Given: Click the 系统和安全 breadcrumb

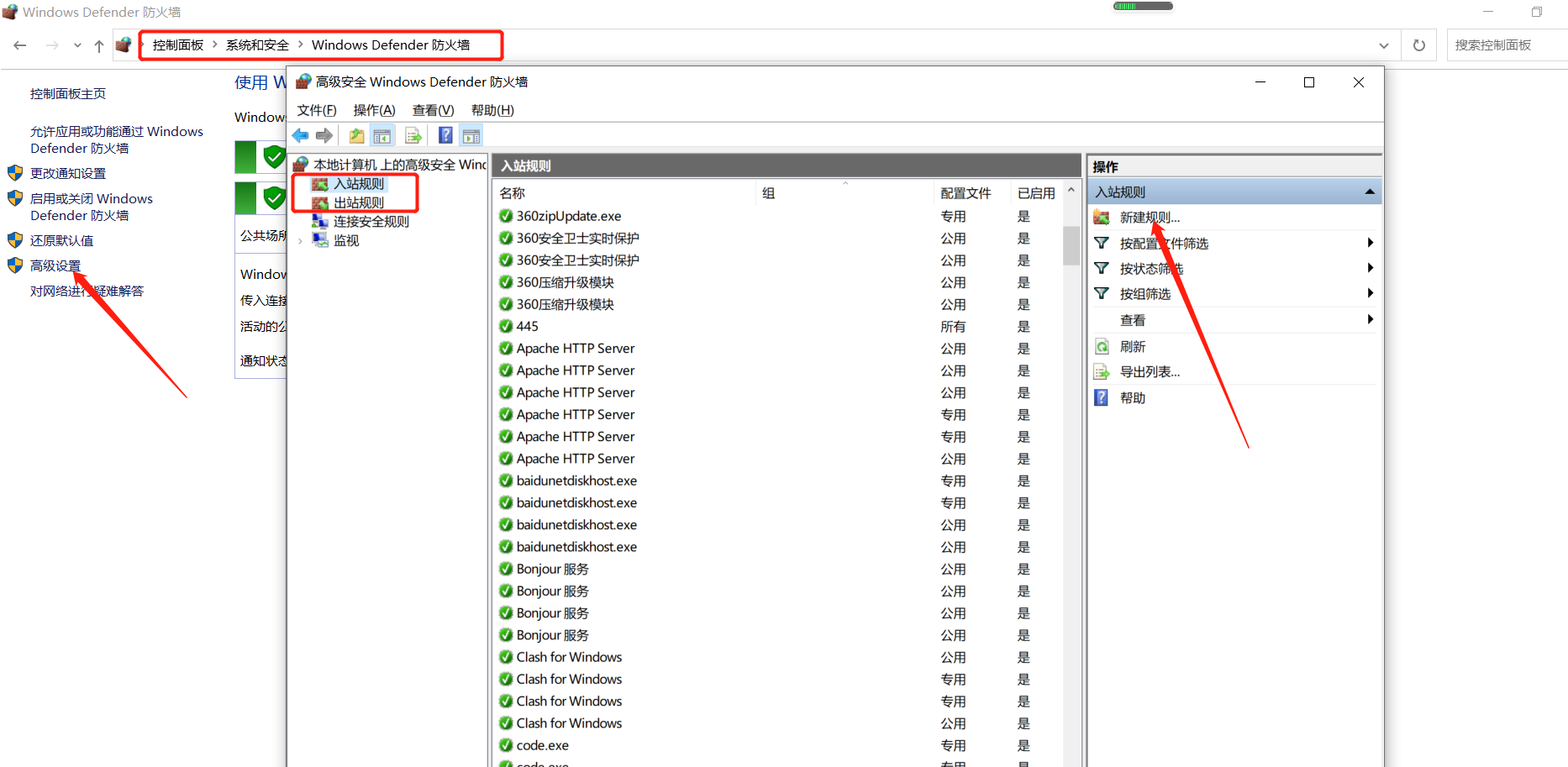Looking at the screenshot, I should pyautogui.click(x=257, y=45).
